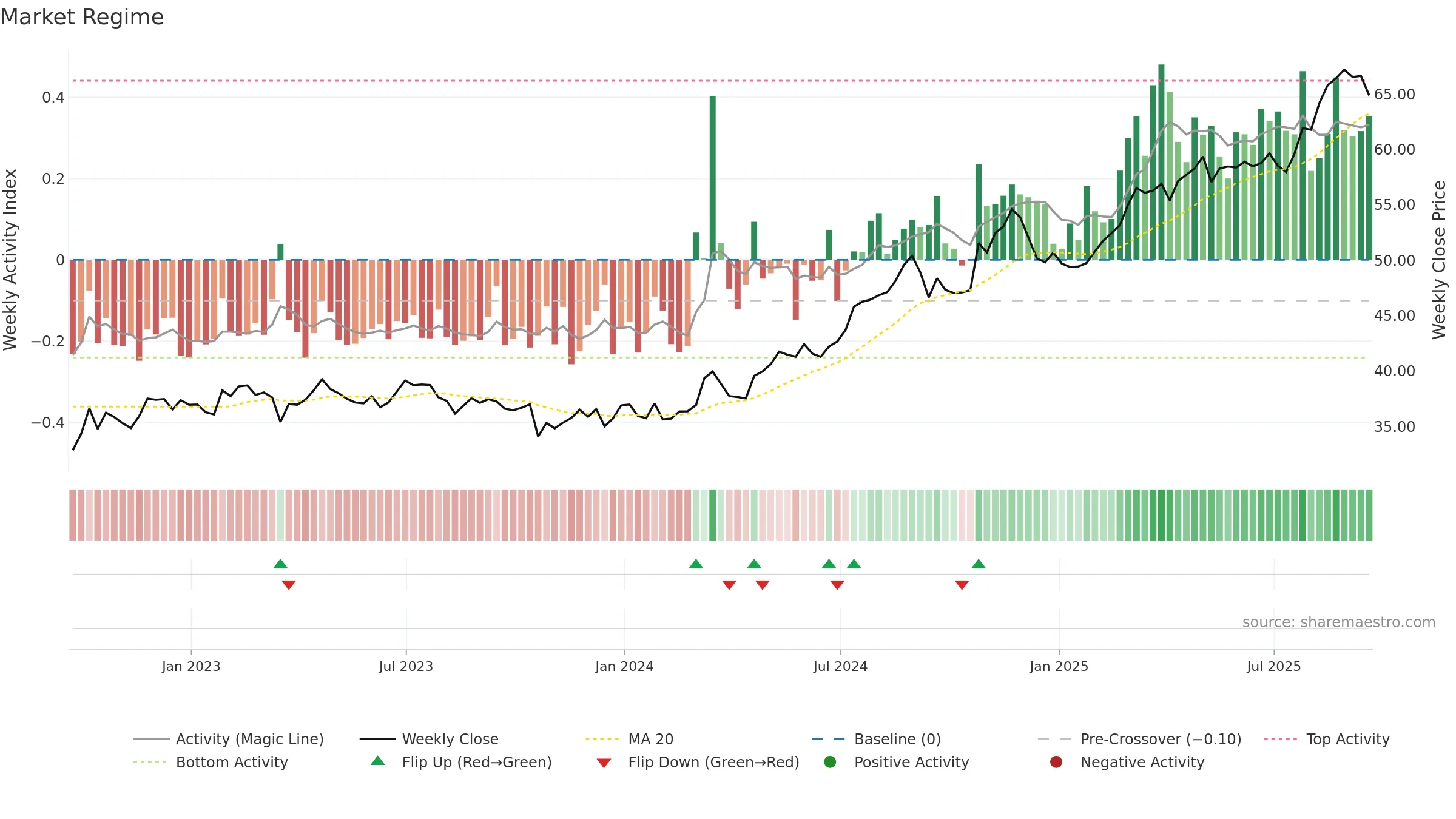Click the Baseline (0) dashed line legend

tap(876, 739)
